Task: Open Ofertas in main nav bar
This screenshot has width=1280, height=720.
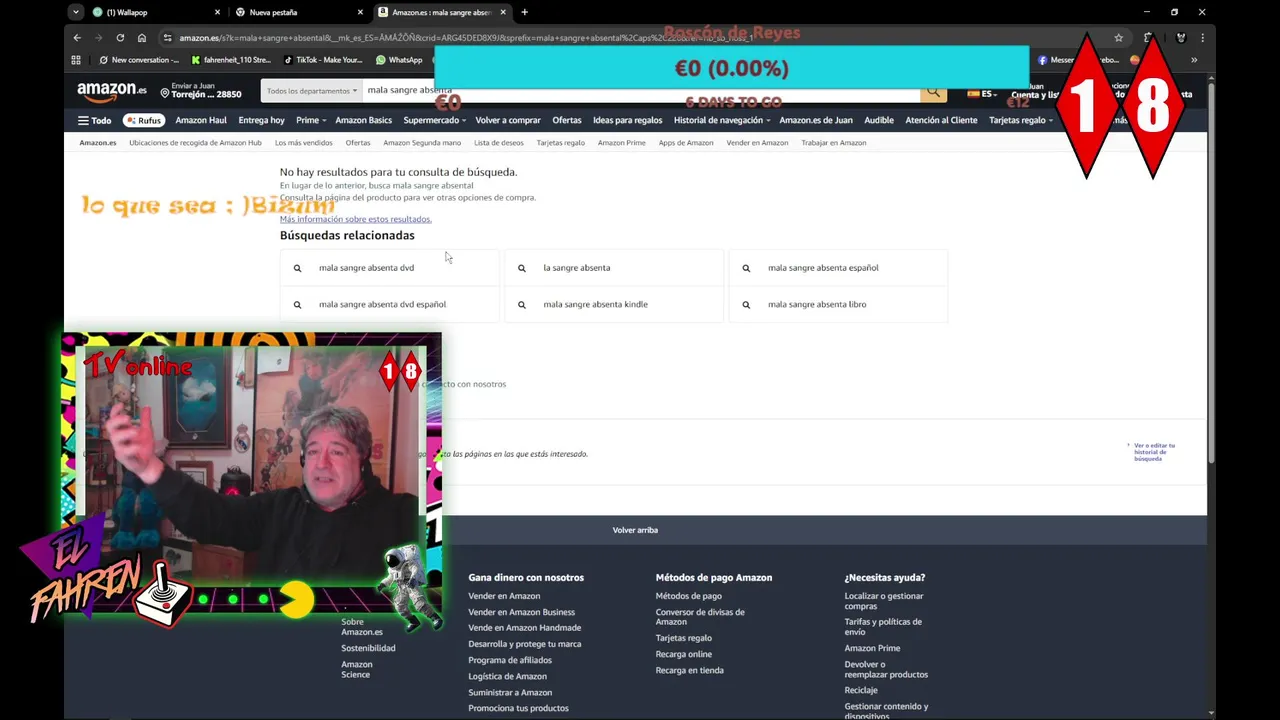Action: [x=567, y=120]
